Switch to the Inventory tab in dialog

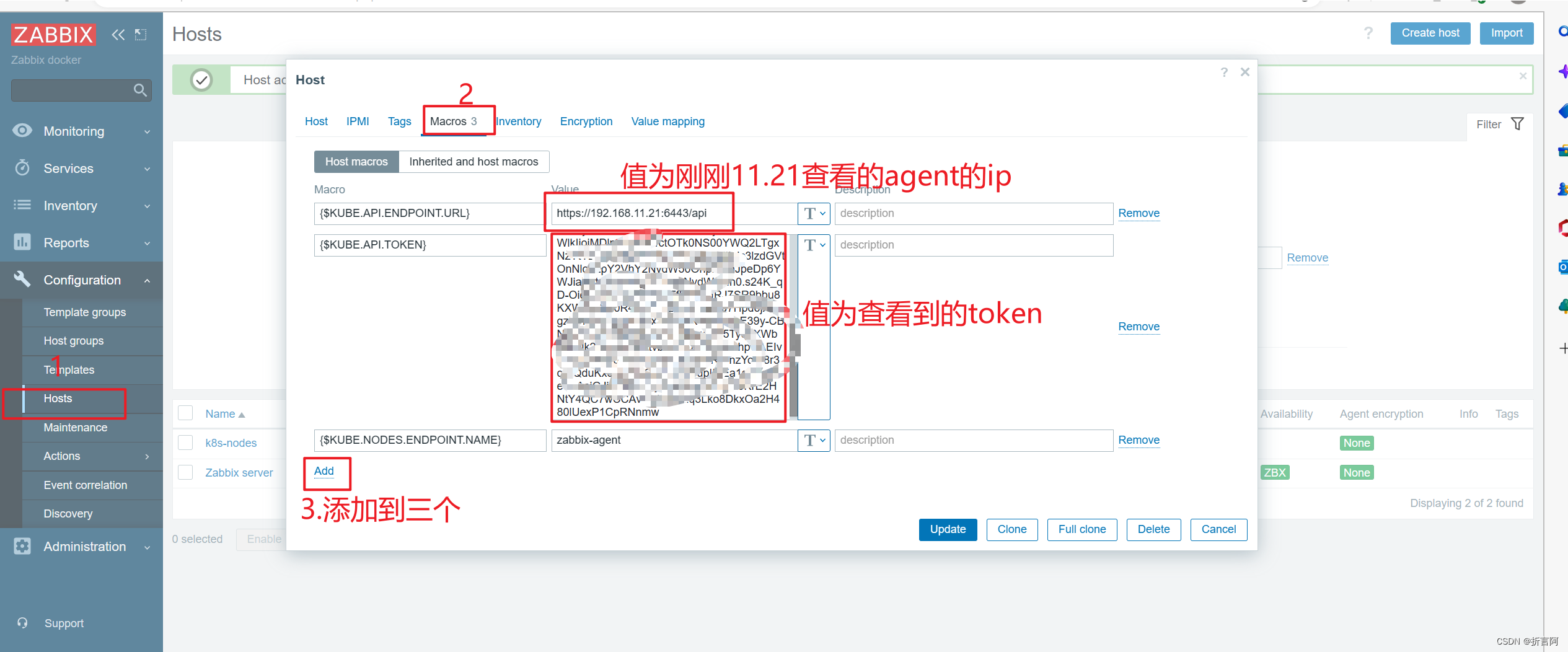pos(519,121)
